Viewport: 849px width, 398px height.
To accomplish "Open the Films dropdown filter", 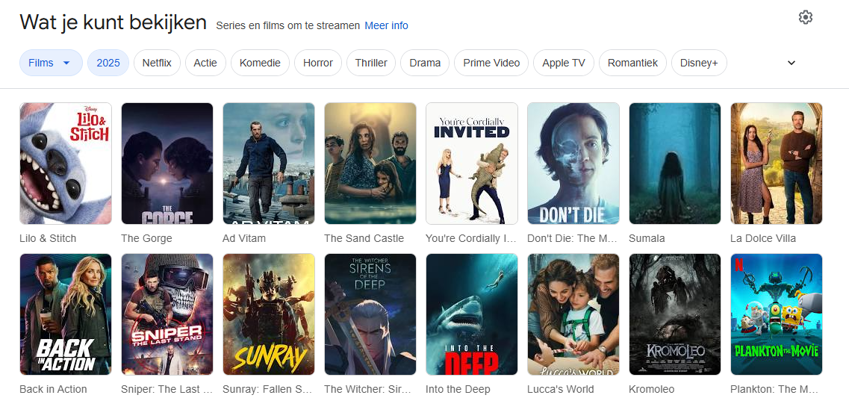I will tap(51, 63).
